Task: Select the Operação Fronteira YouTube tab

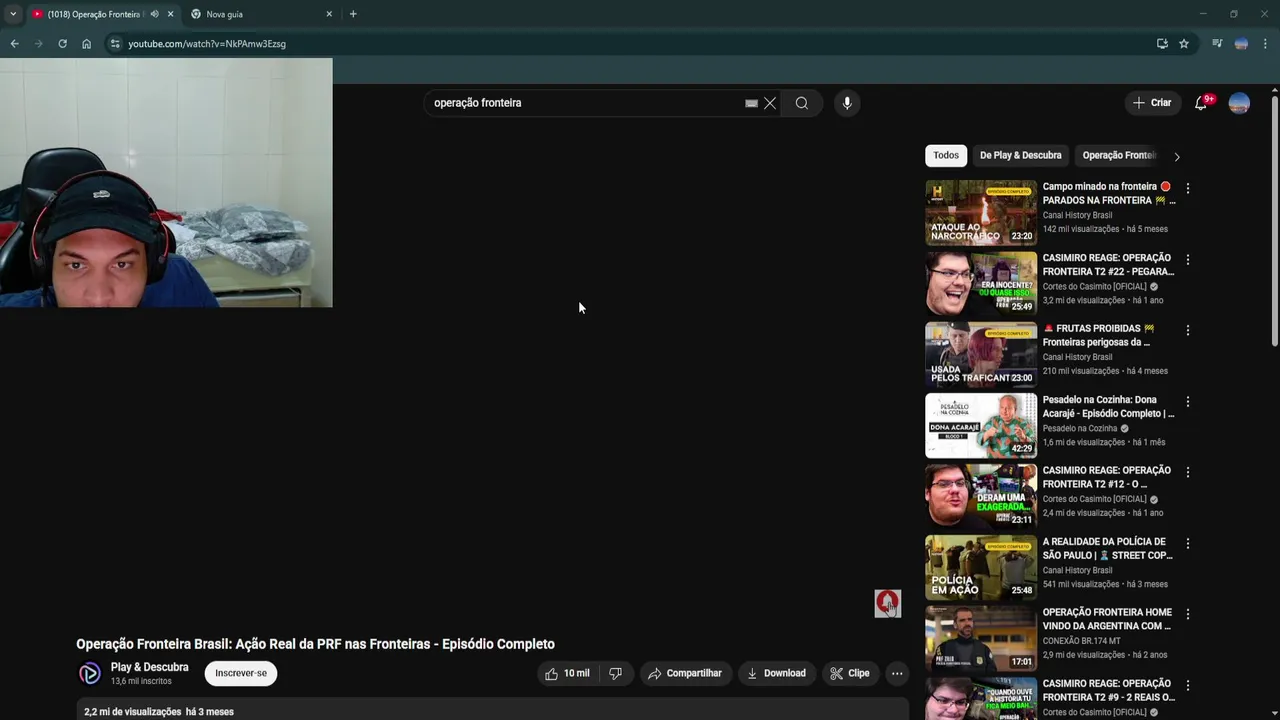Action: [95, 14]
